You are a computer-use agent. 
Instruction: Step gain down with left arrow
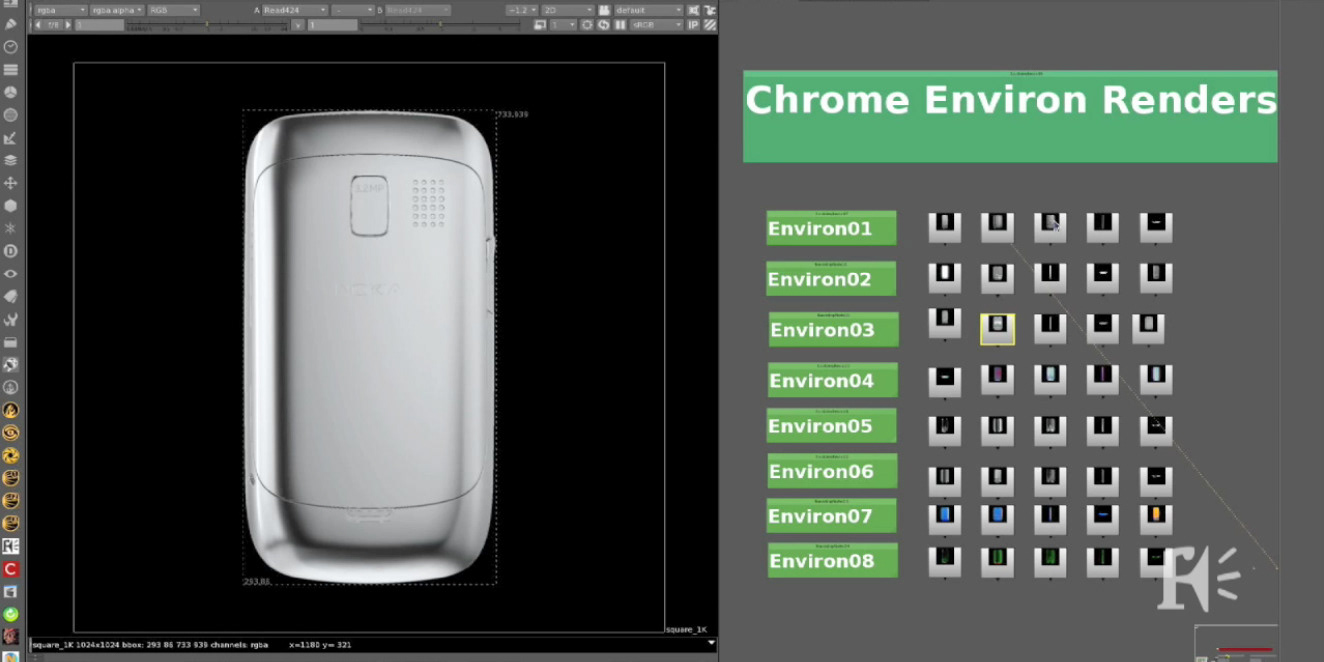coord(39,24)
